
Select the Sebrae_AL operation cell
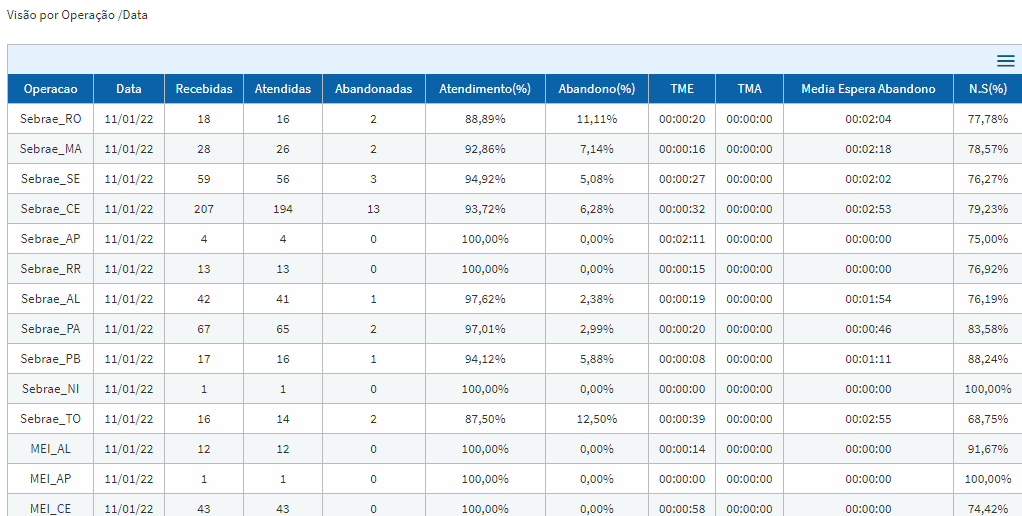pos(51,299)
